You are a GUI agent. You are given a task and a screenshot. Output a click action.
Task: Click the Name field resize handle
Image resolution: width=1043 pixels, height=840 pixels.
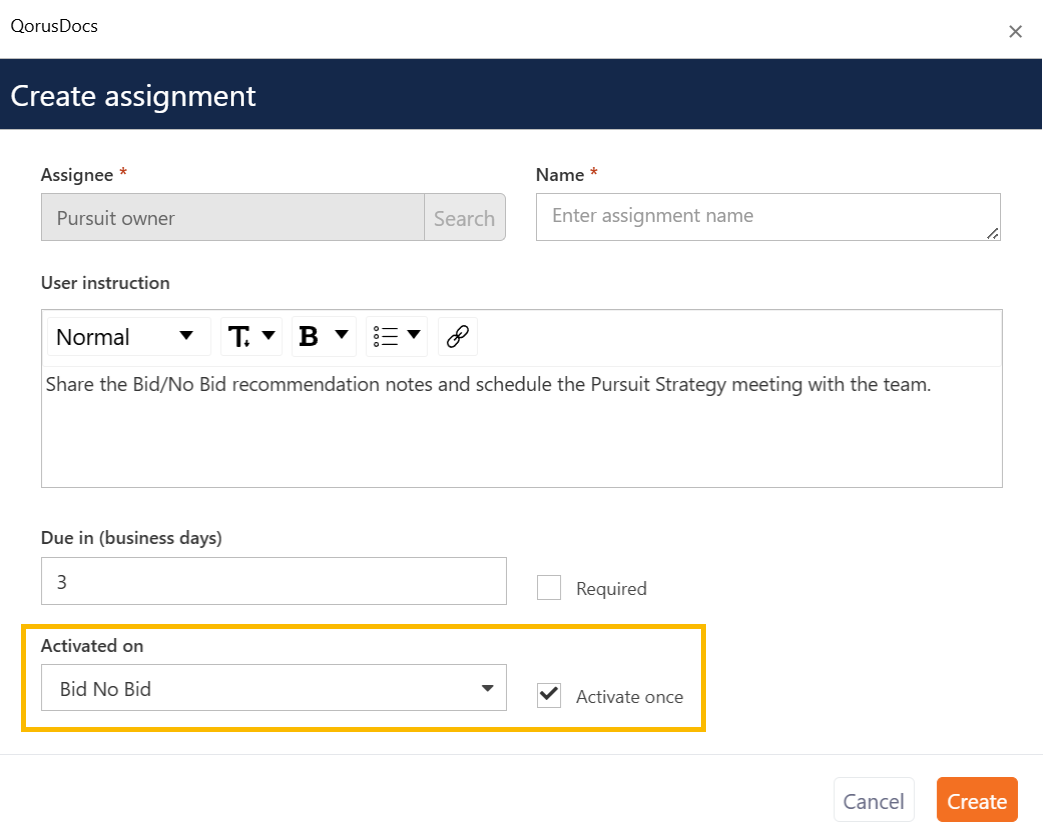pos(992,233)
